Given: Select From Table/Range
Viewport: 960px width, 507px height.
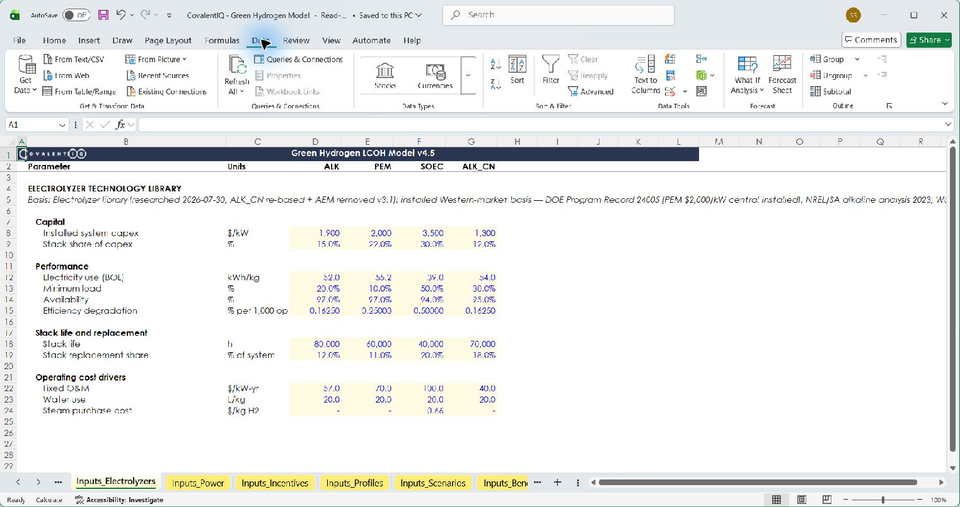Looking at the screenshot, I should (79, 91).
